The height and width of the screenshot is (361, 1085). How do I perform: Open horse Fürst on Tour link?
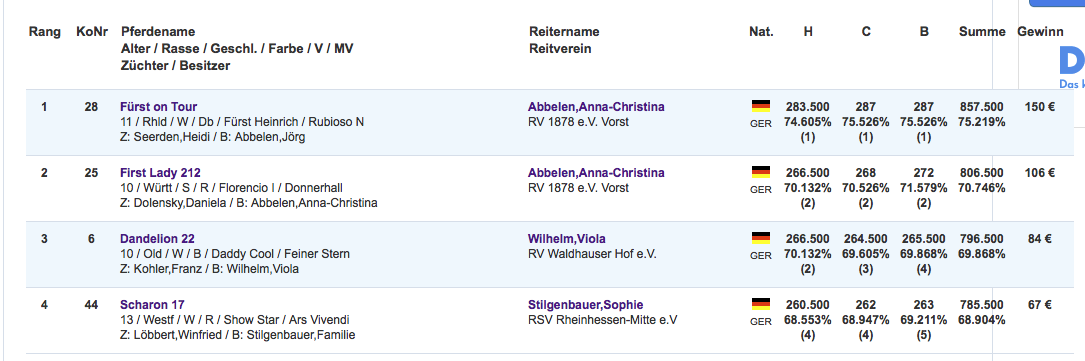158,107
